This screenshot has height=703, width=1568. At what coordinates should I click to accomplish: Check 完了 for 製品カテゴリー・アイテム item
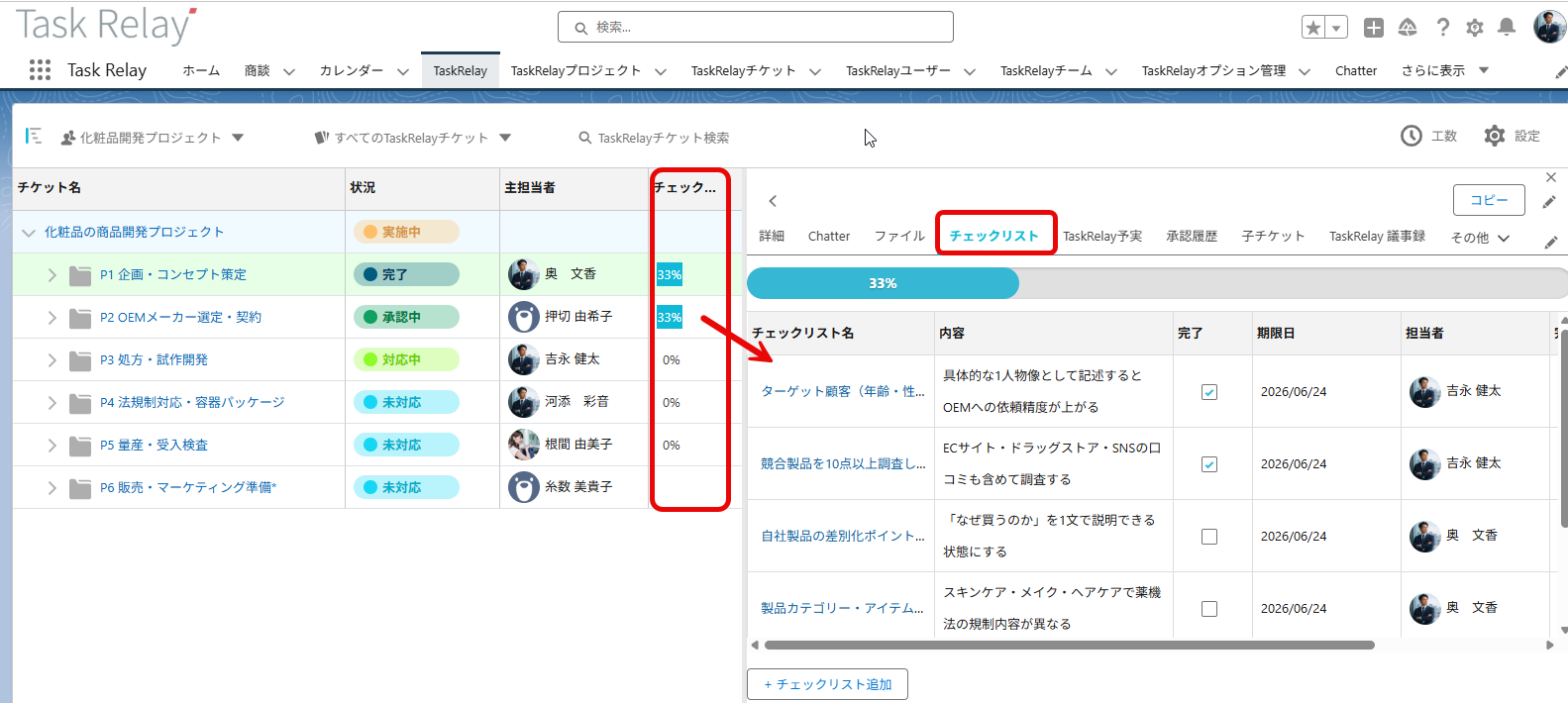click(1209, 609)
